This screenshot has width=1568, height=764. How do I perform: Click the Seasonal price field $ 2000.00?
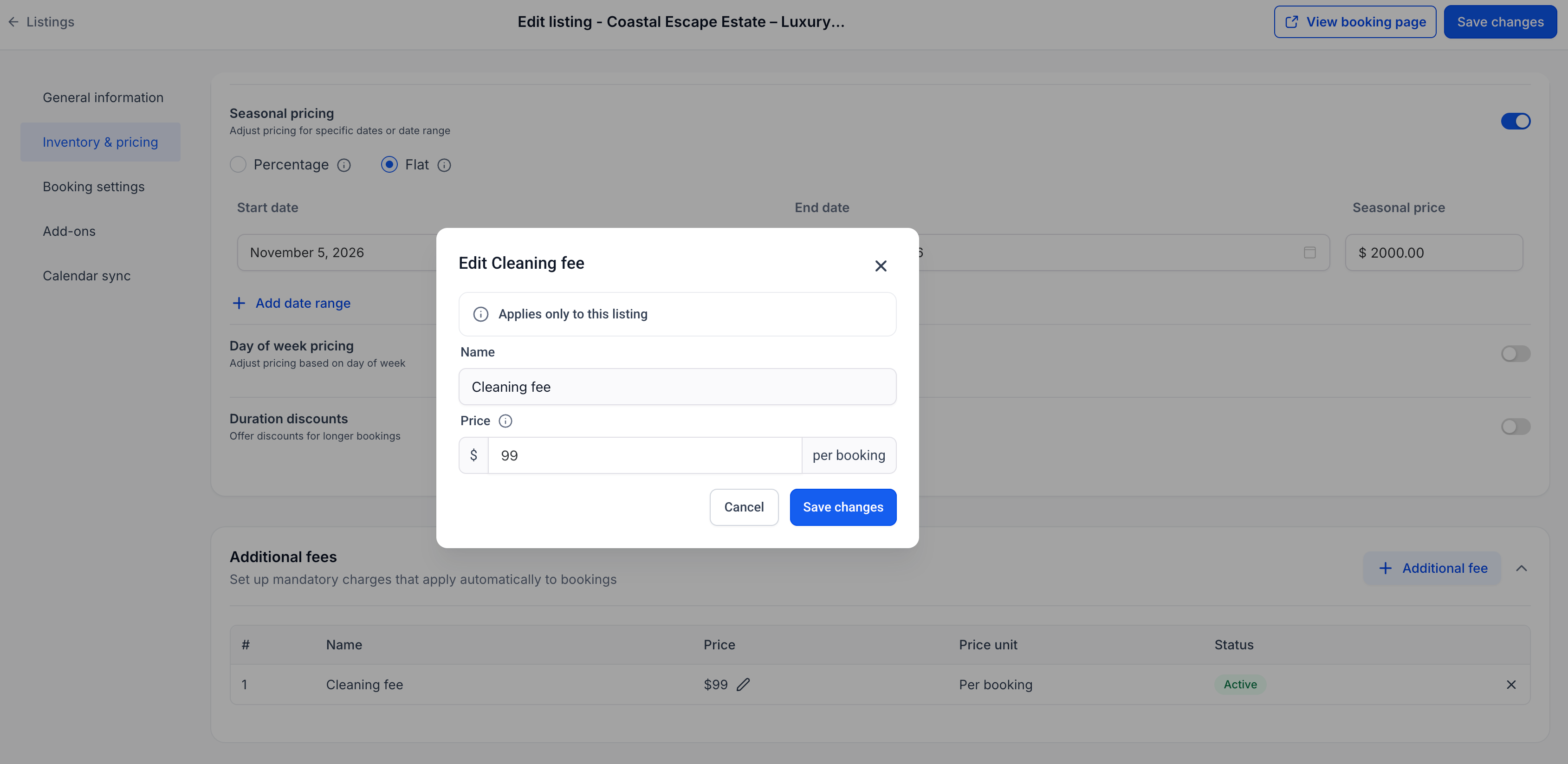tap(1434, 253)
